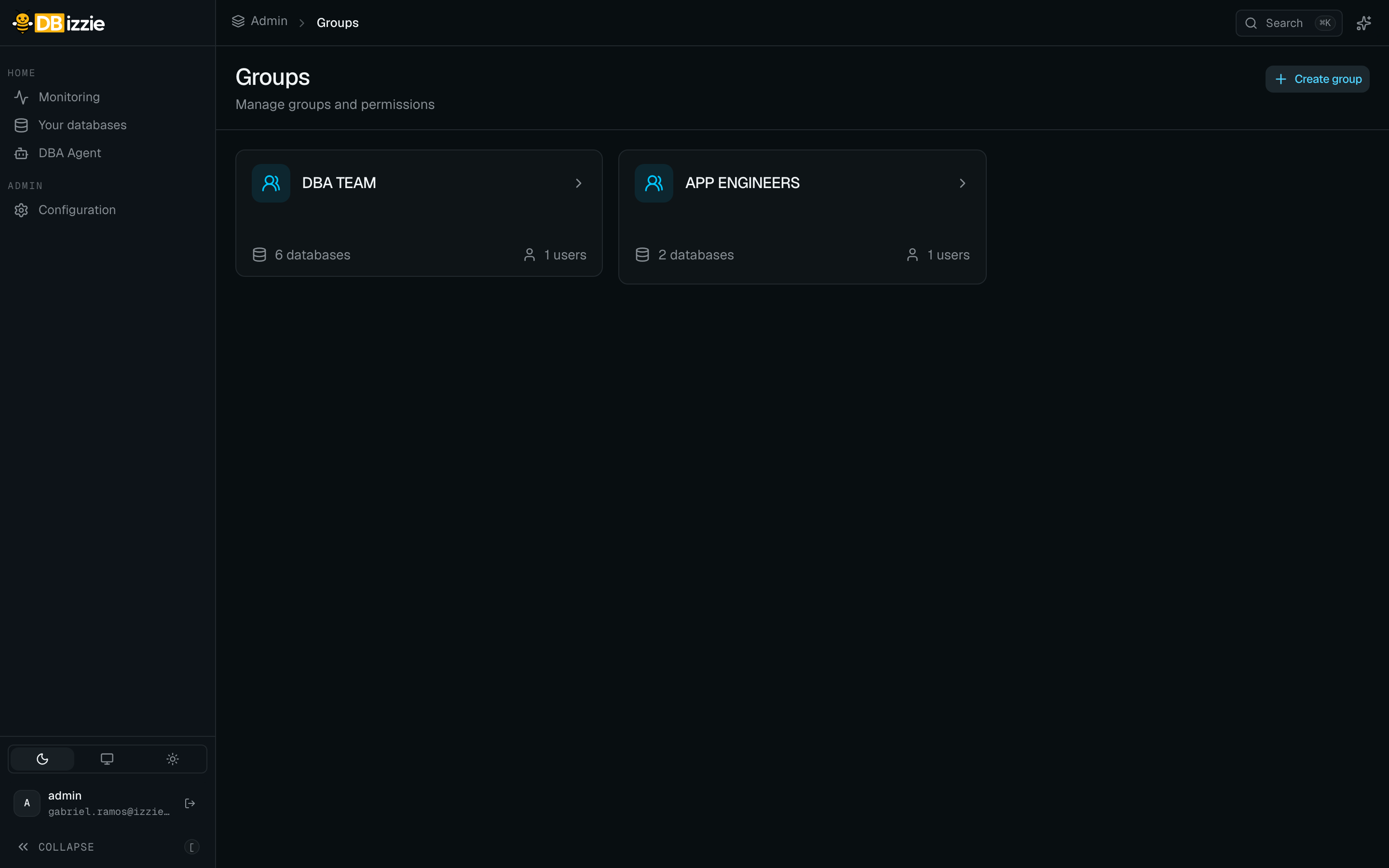Viewport: 1389px width, 868px height.
Task: Switch to system theme (monitor)
Action: (108, 759)
